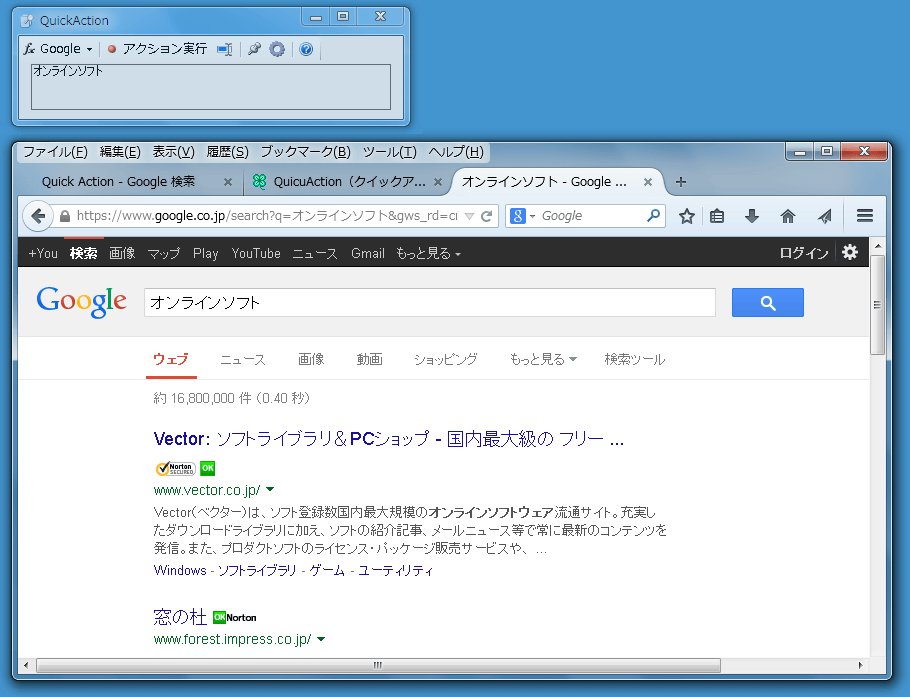Open QuickAction help icon
910x697 pixels.
(306, 49)
